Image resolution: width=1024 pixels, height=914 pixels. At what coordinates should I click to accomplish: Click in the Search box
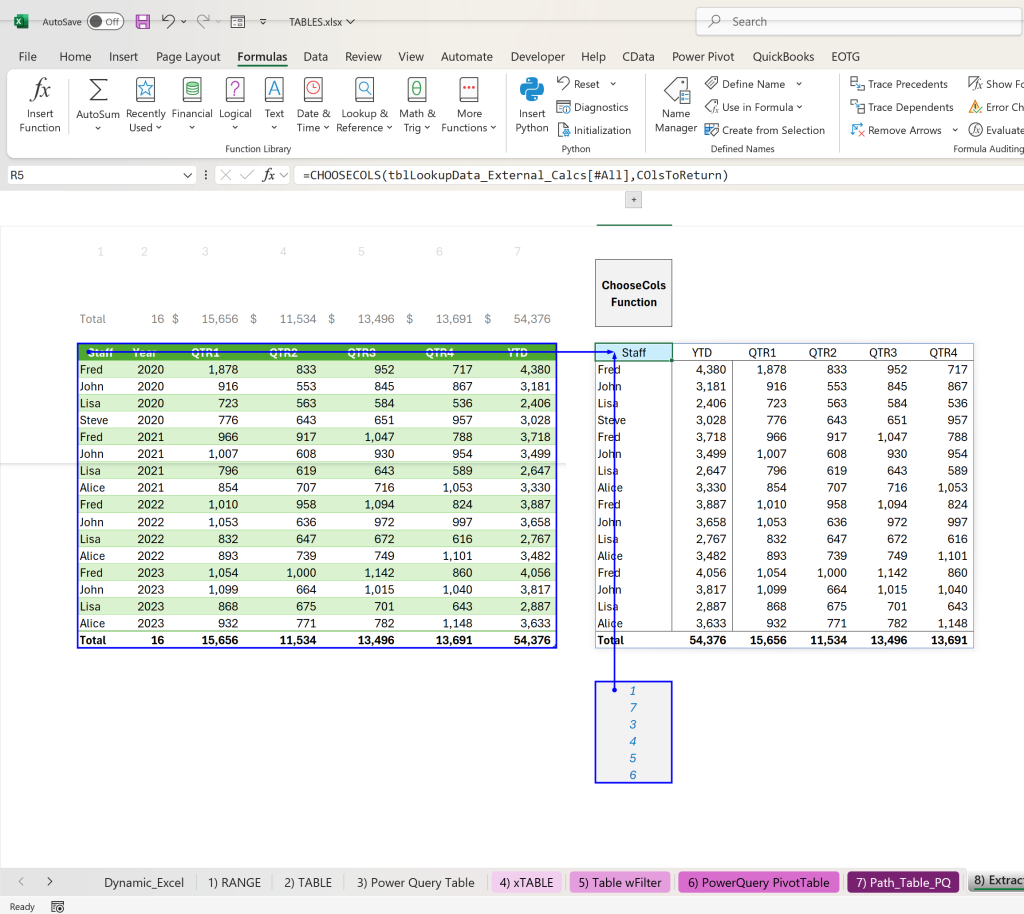click(859, 22)
